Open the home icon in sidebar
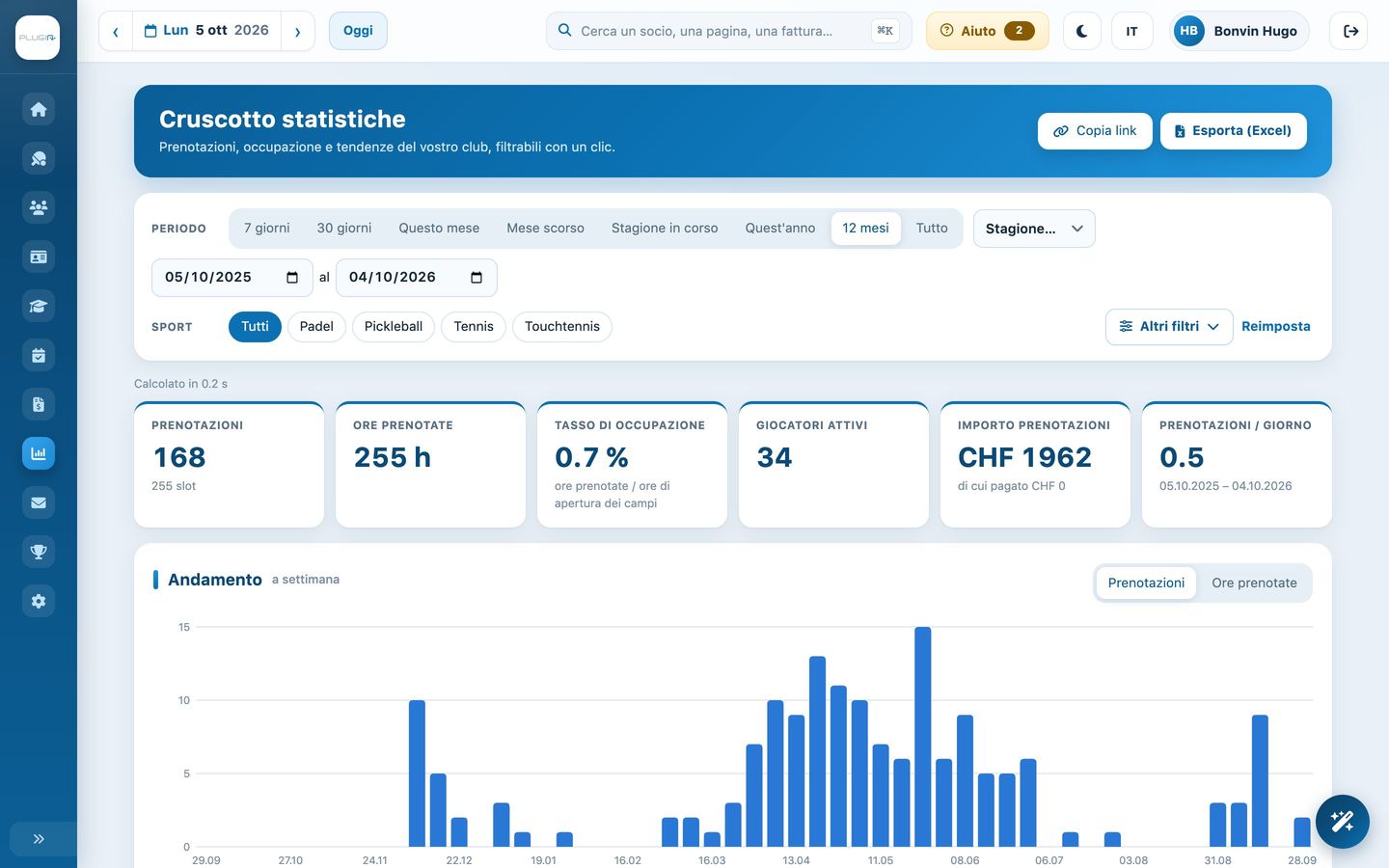This screenshot has height=868, width=1389. coord(39,109)
